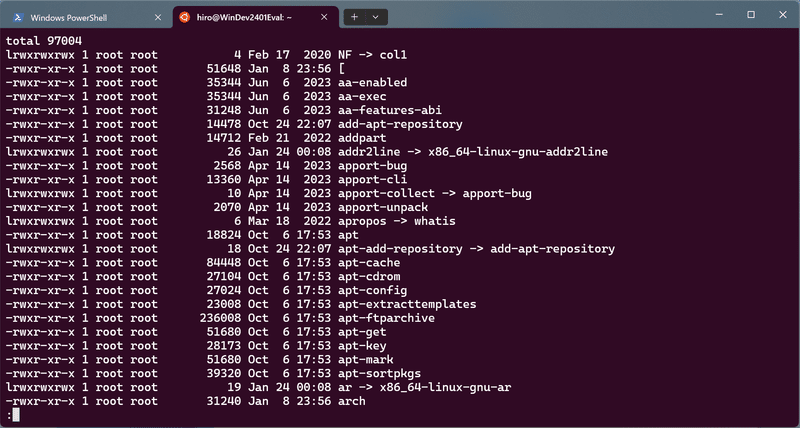Select the 'apport-cli' file name
The height and width of the screenshot is (428, 800).
tap(372, 179)
